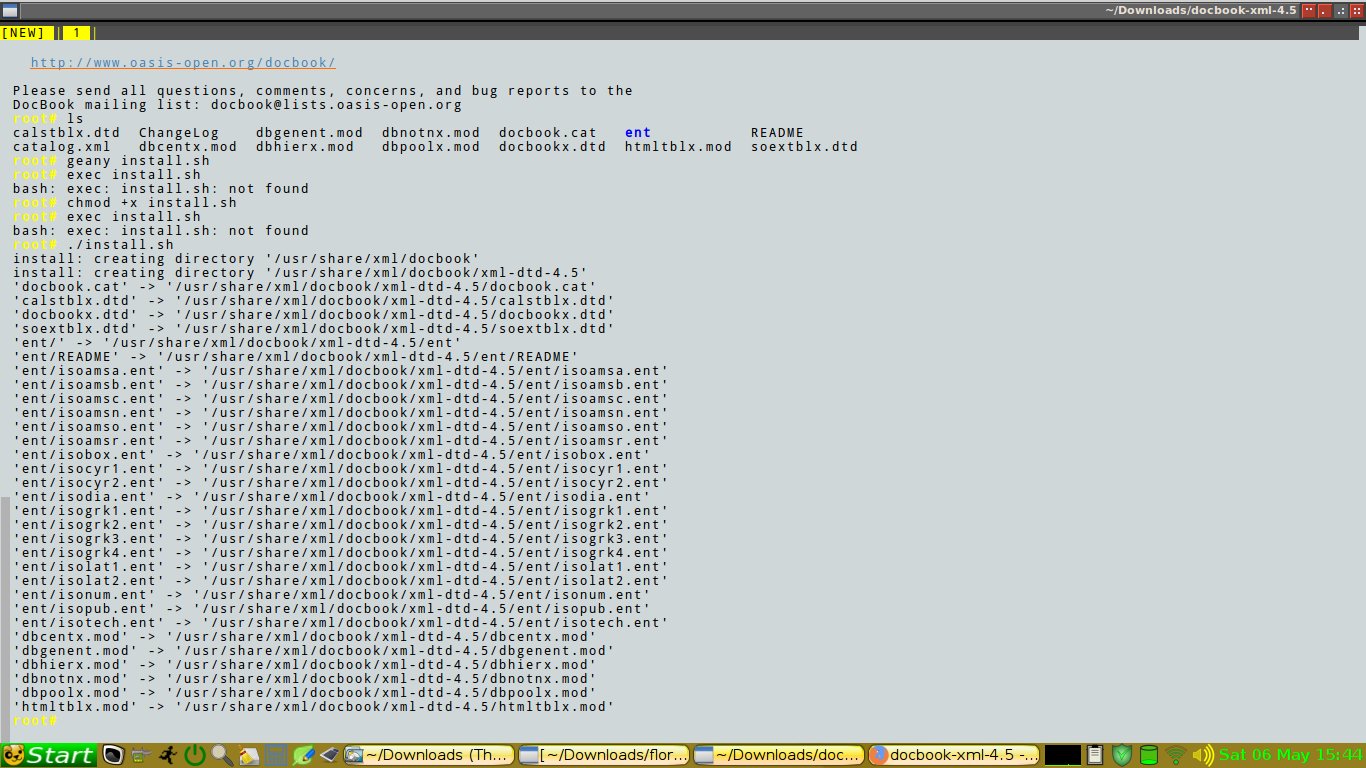The height and width of the screenshot is (768, 1366).
Task: Open the green leaf pen editor icon
Action: click(x=304, y=755)
